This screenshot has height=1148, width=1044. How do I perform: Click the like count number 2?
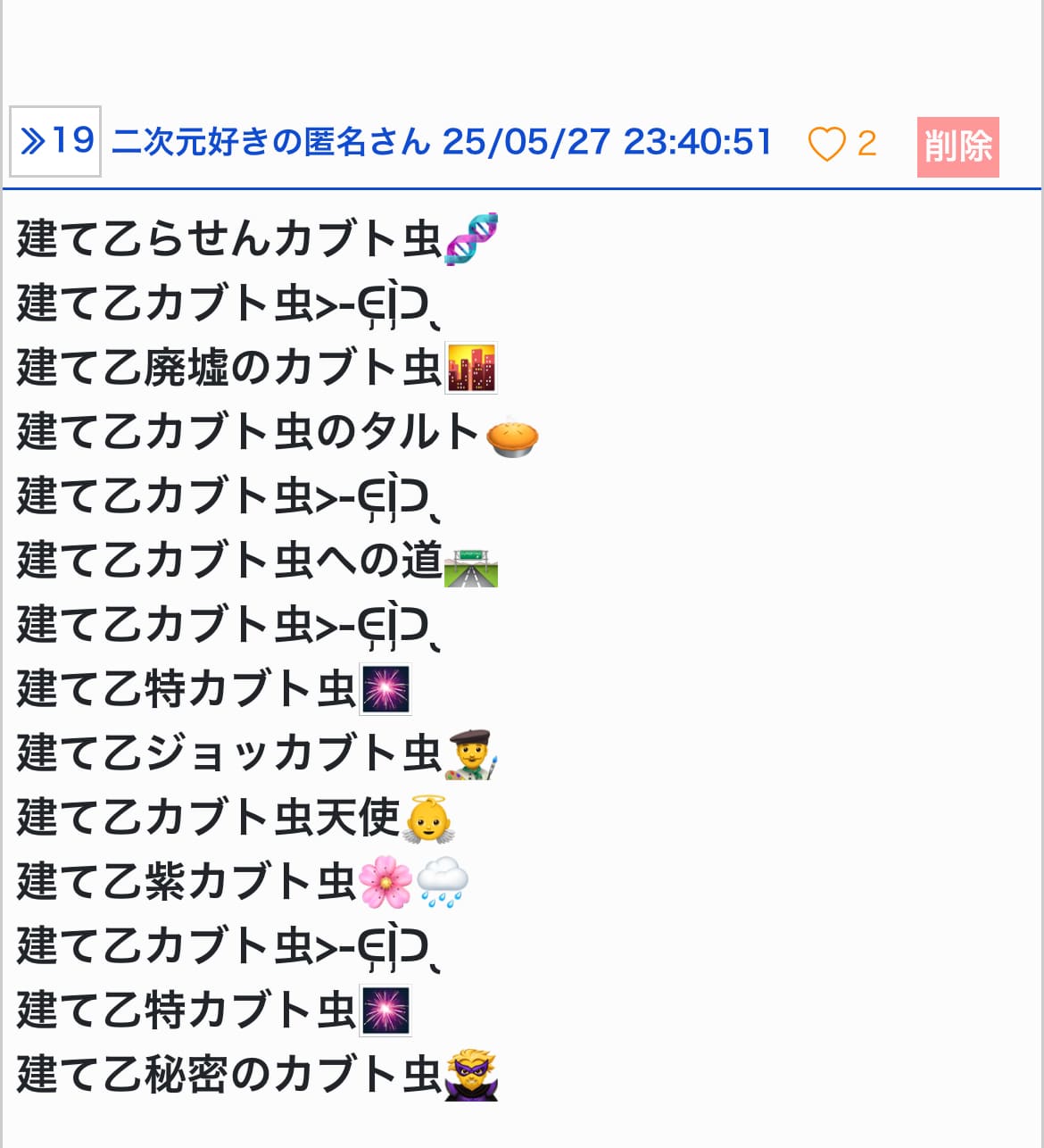(x=866, y=144)
